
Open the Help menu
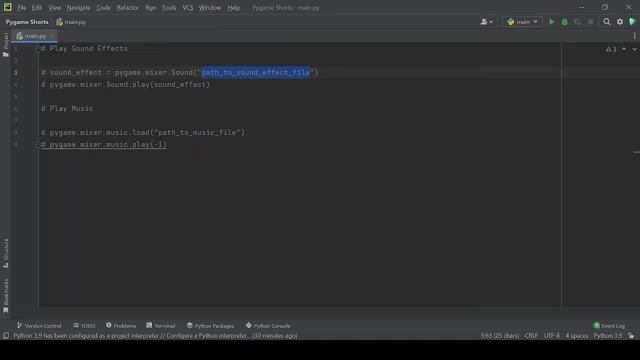pyautogui.click(x=233, y=8)
